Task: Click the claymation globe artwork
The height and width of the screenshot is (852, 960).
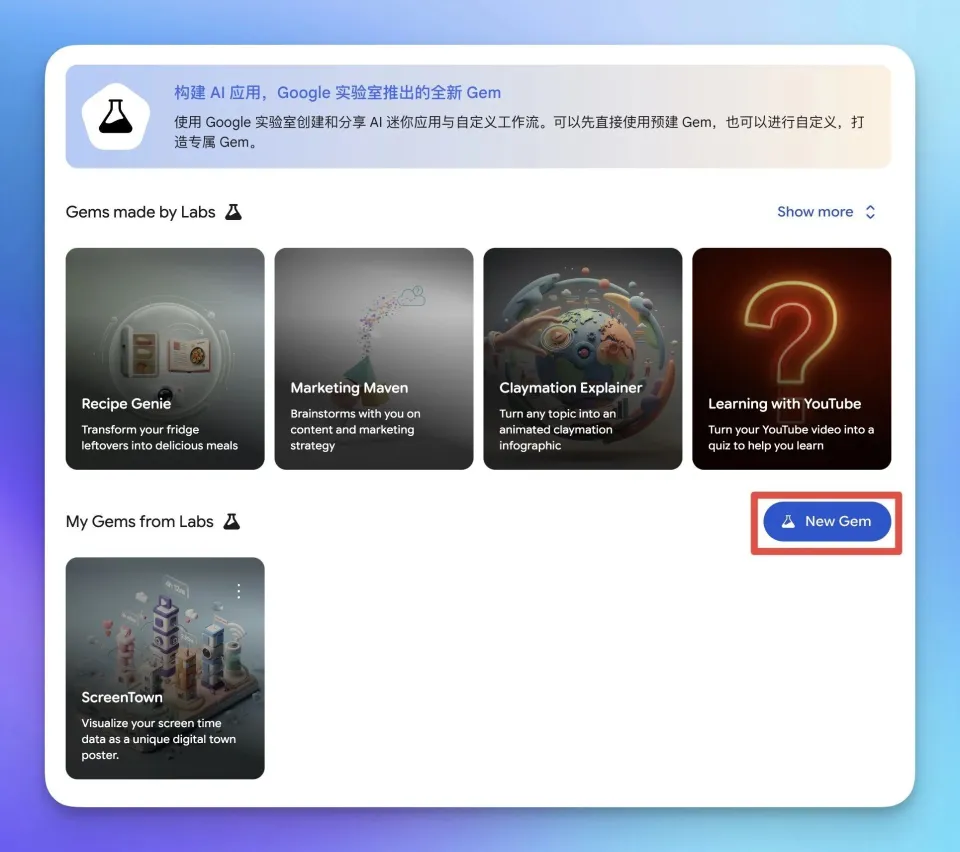Action: [585, 320]
